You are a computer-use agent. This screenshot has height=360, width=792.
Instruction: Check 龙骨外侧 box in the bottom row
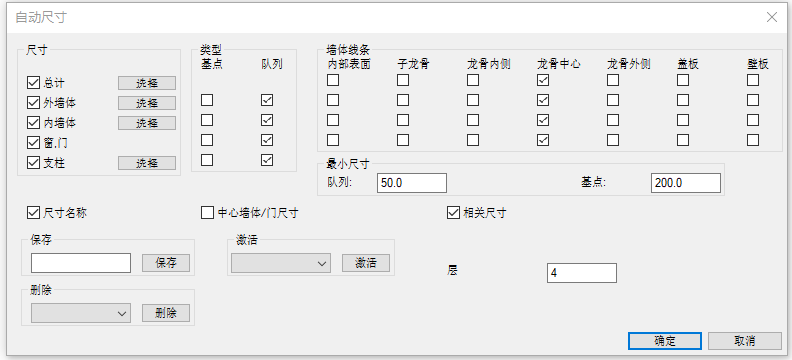point(613,140)
